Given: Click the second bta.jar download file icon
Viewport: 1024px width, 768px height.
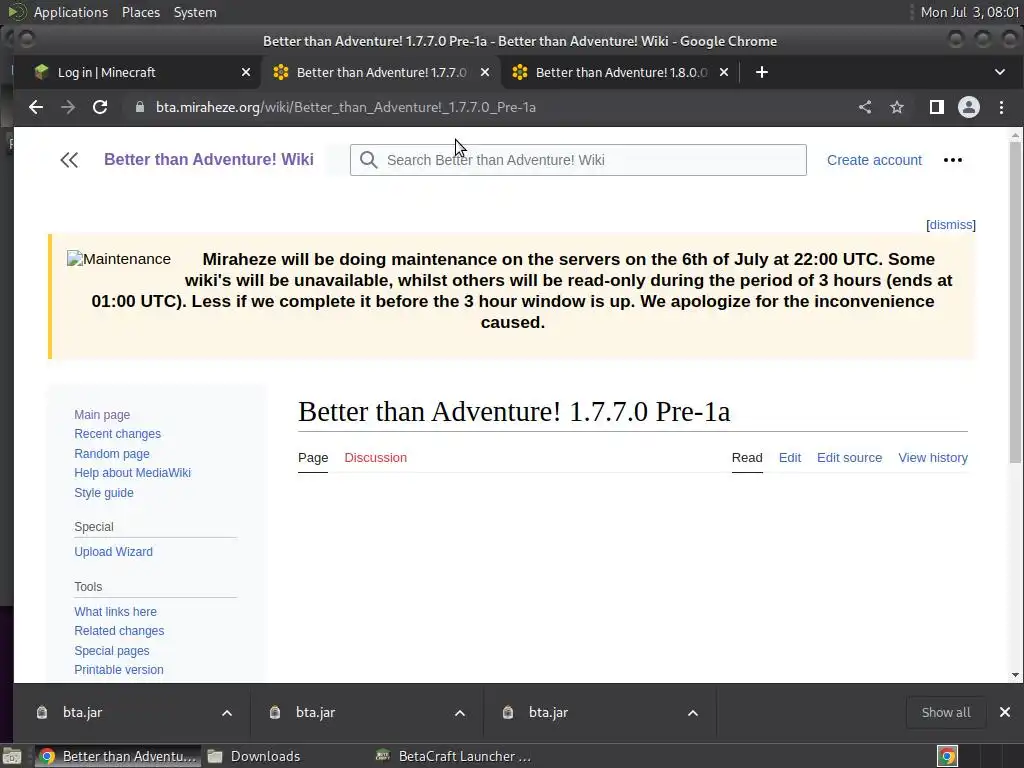Looking at the screenshot, I should 275,712.
